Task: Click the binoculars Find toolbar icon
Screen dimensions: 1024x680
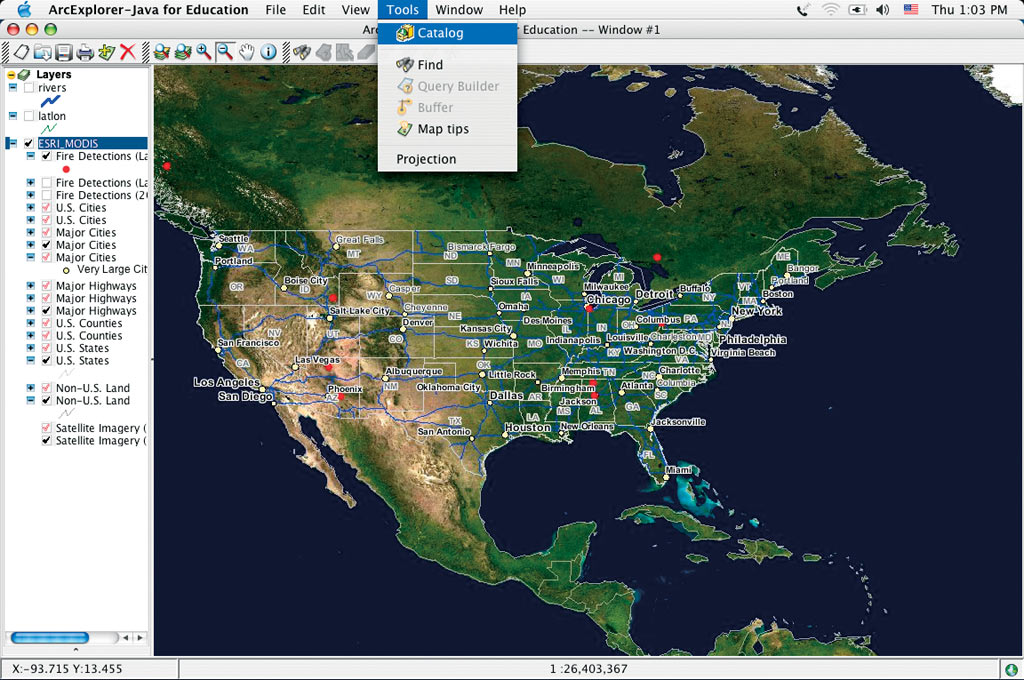Action: point(302,52)
